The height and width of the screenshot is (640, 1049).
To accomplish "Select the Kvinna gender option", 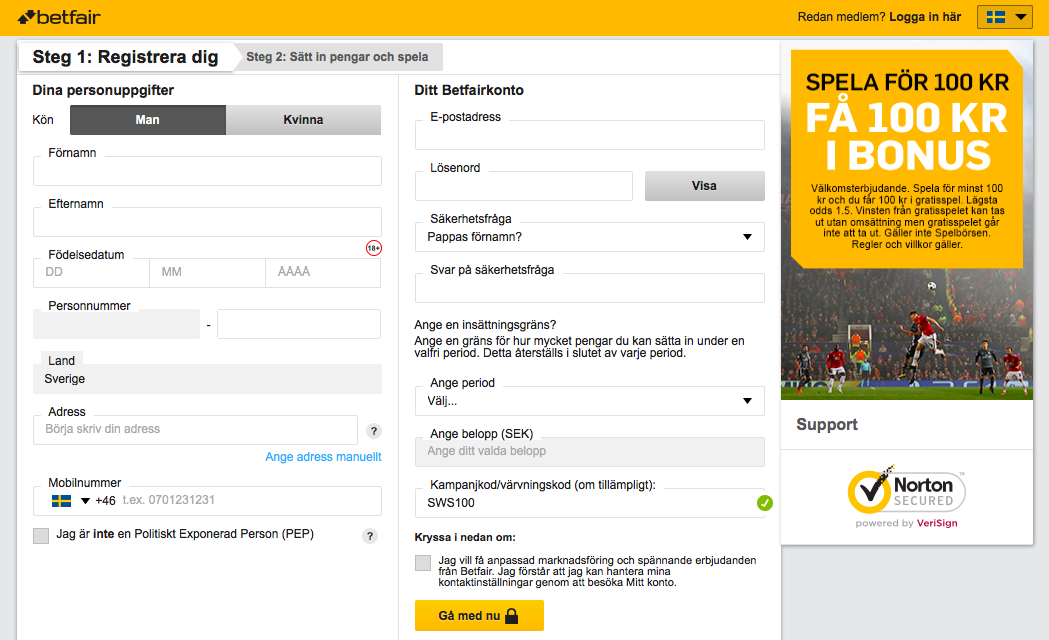I will coord(304,119).
